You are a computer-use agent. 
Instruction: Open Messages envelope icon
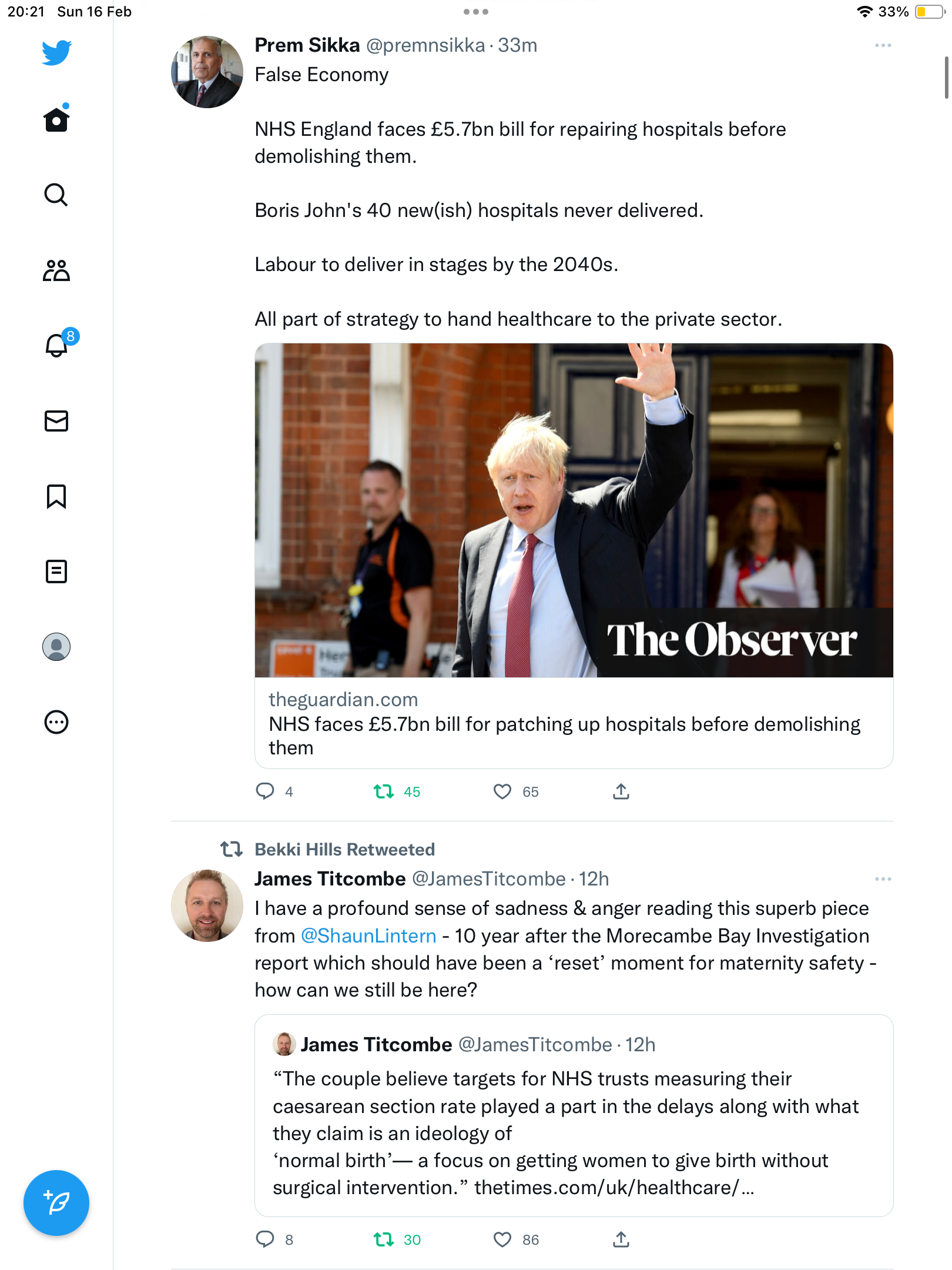56,421
